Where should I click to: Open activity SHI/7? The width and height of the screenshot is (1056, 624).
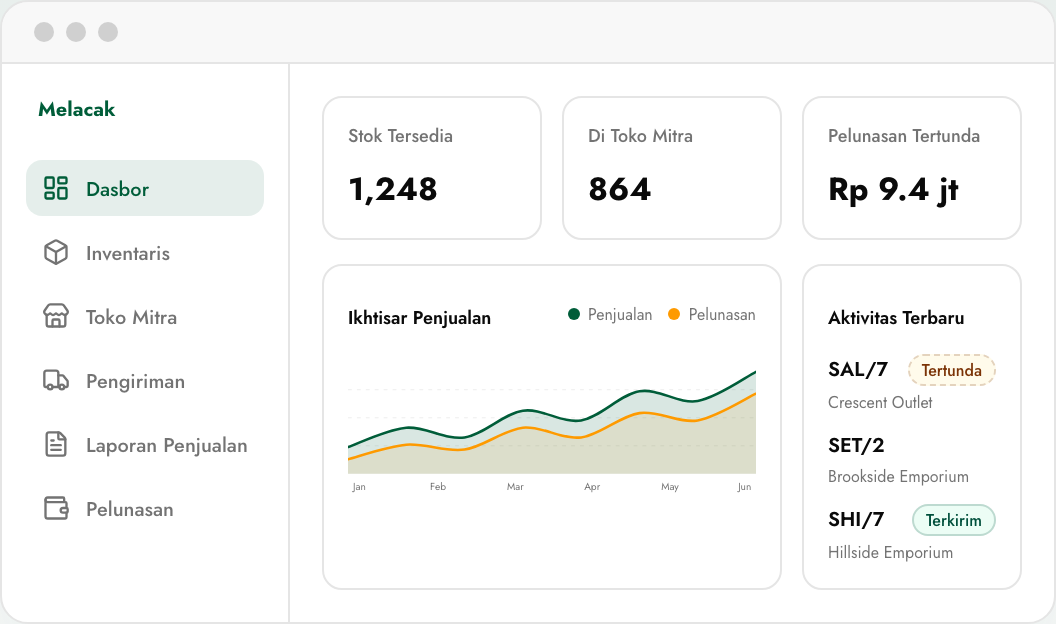tap(855, 519)
